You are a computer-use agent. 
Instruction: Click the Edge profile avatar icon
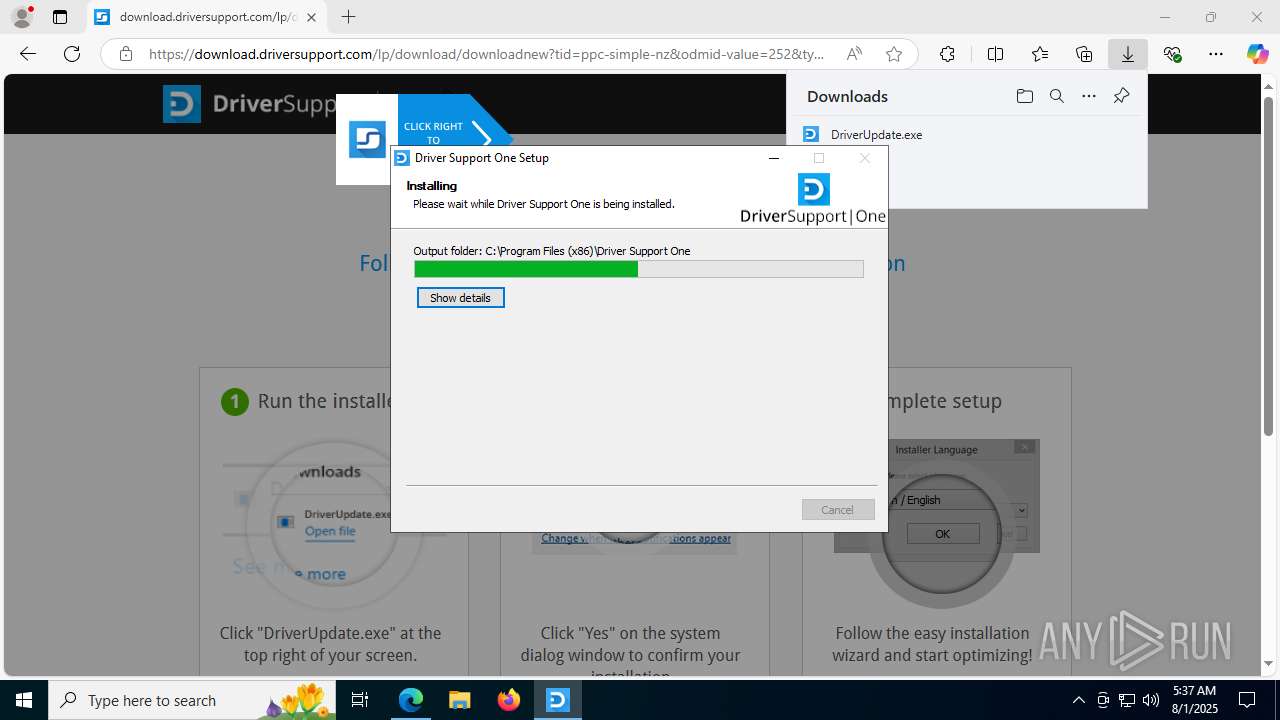[22, 17]
